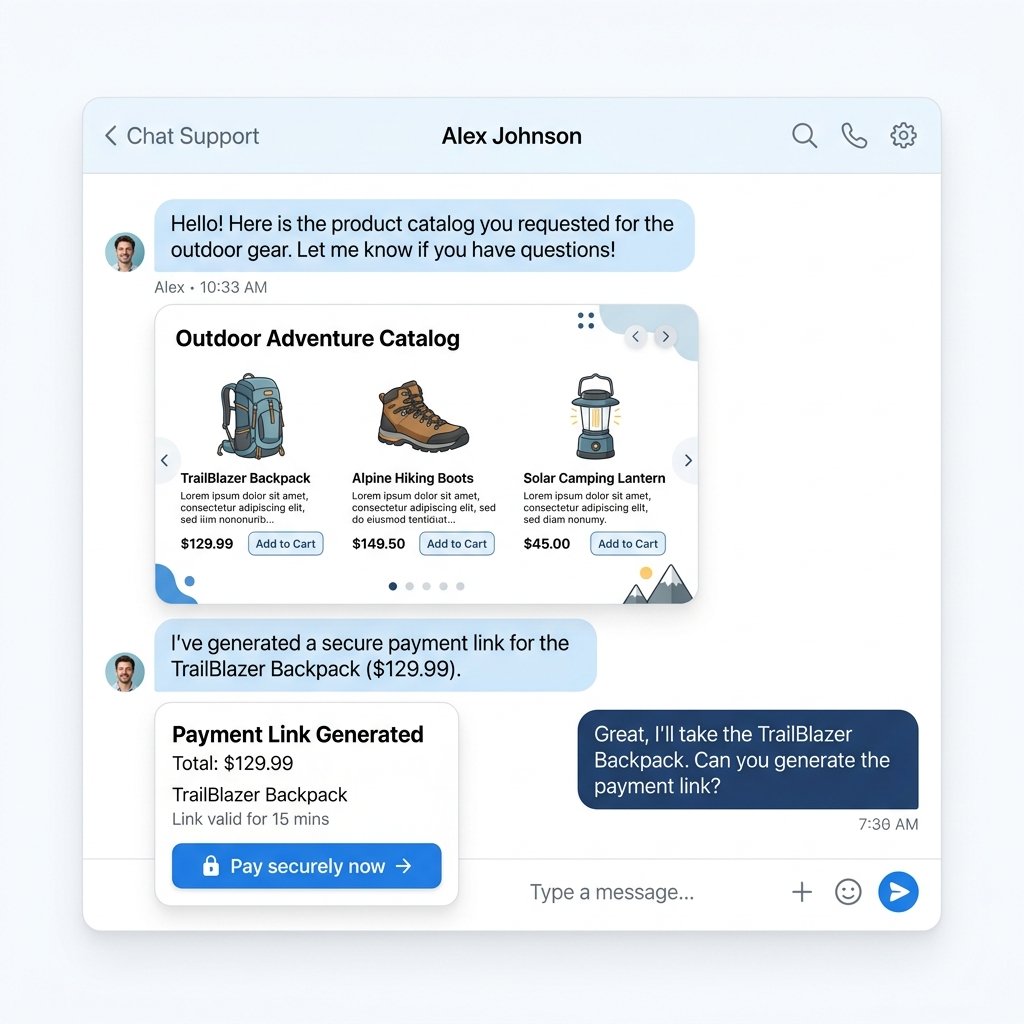The image size is (1024, 1024).
Task: Focus the Type a message field
Action: 612,892
